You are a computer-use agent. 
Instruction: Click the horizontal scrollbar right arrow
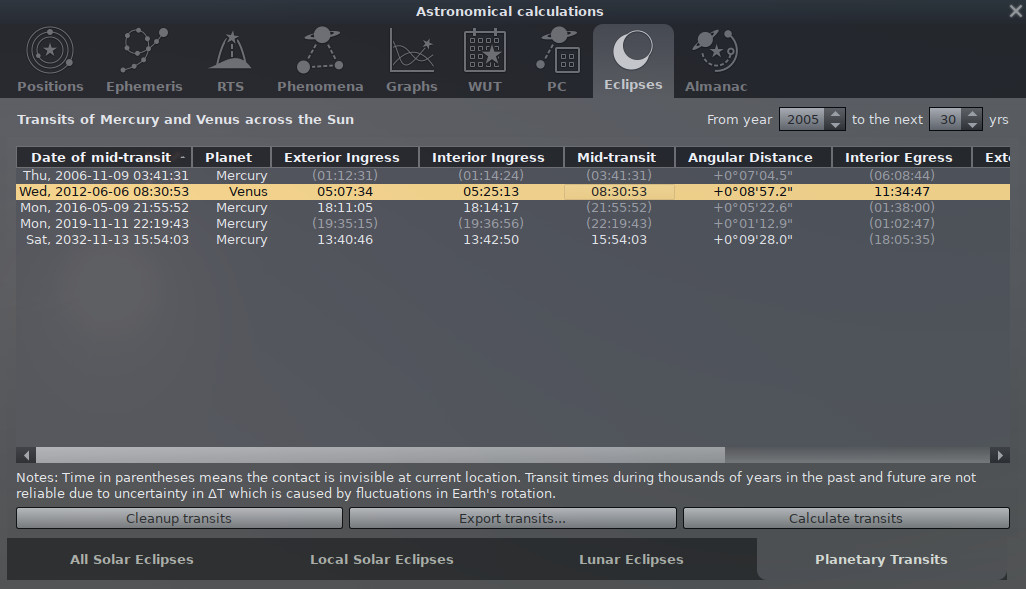(x=999, y=455)
